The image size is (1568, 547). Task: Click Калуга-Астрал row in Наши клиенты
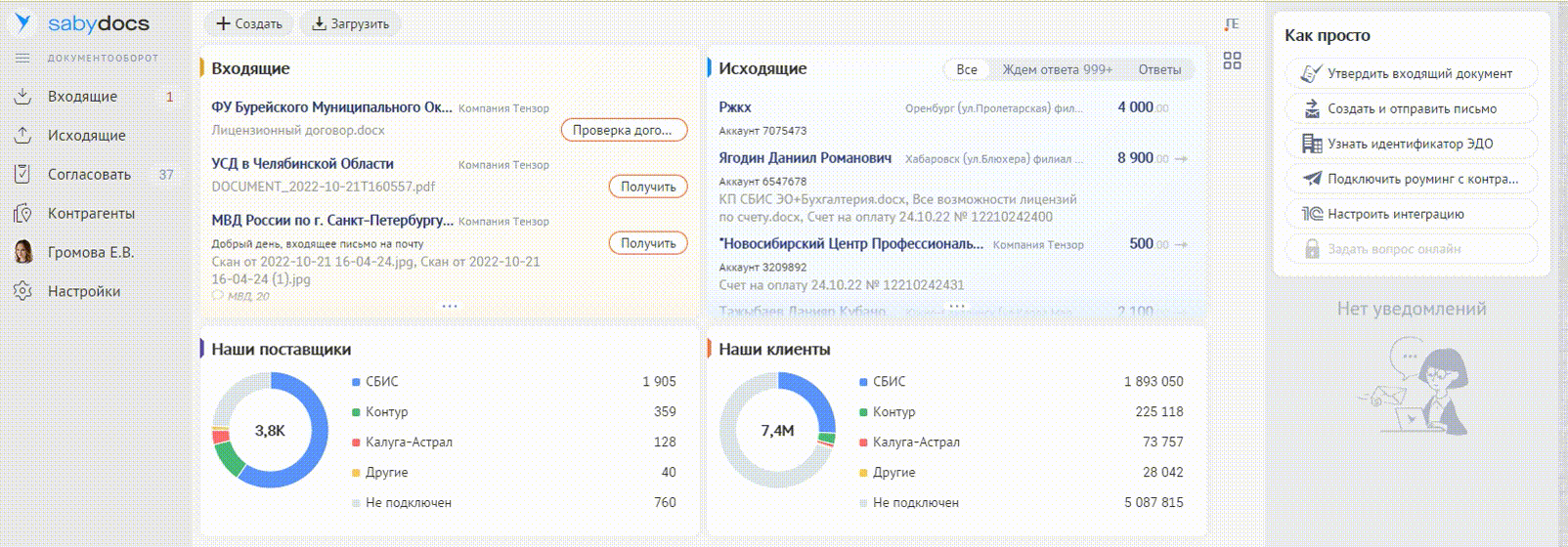[1022, 442]
